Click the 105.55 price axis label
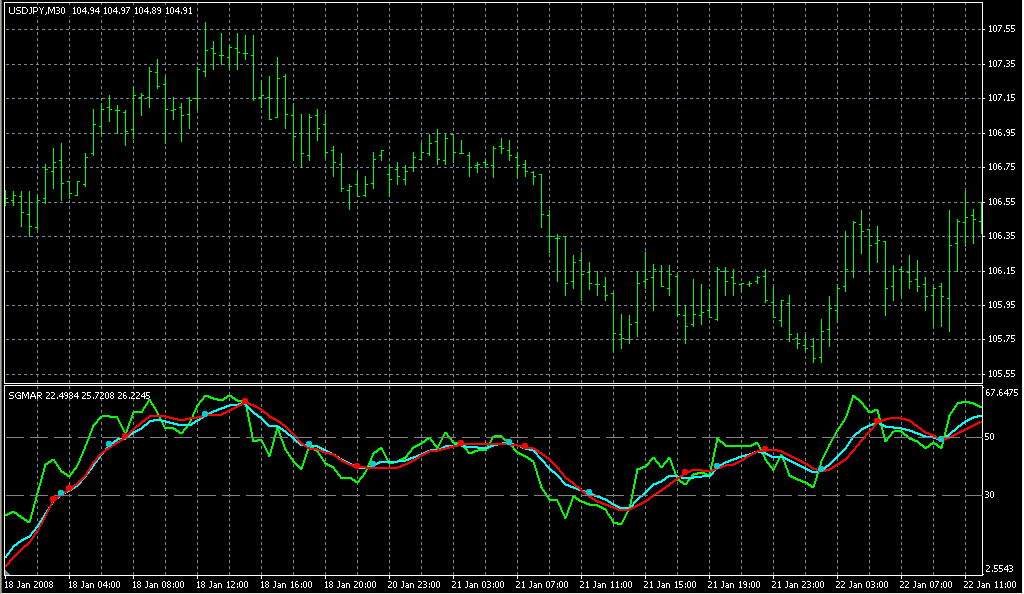The height and width of the screenshot is (594, 1024). (x=1001, y=374)
